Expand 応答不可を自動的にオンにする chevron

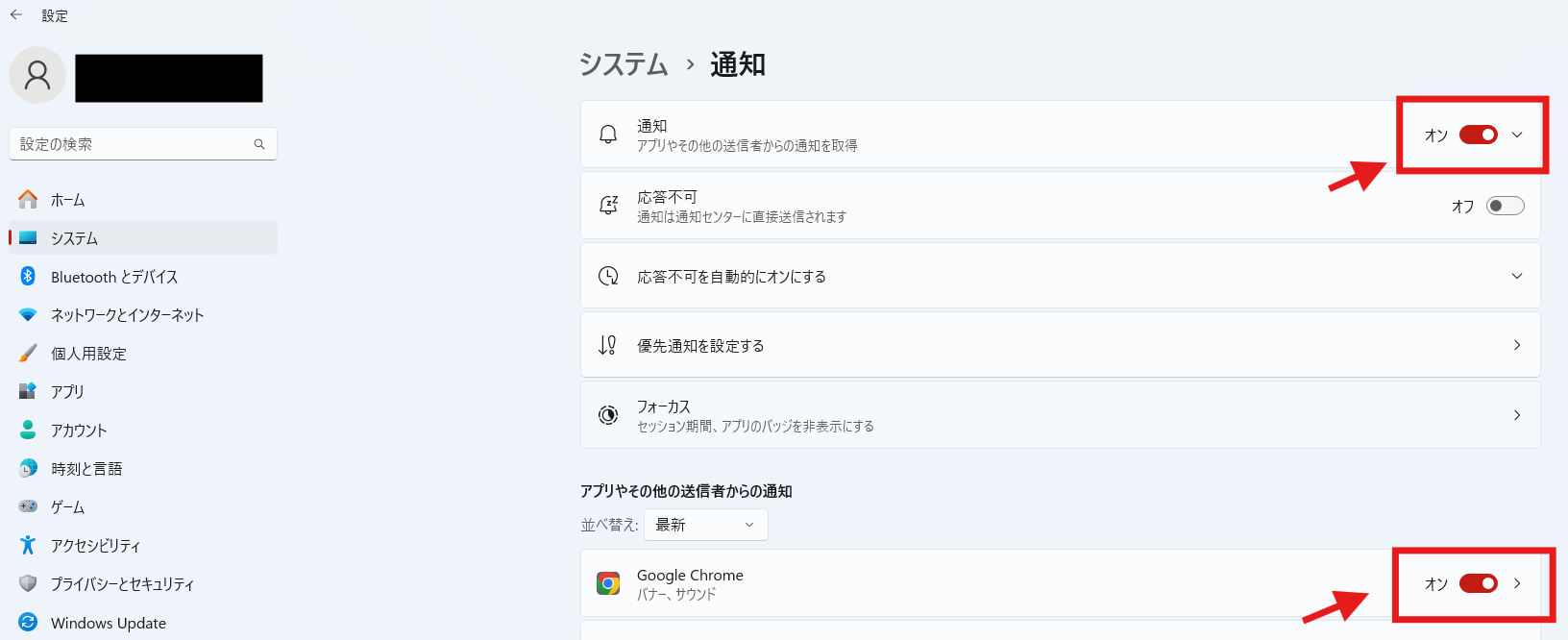click(1517, 276)
